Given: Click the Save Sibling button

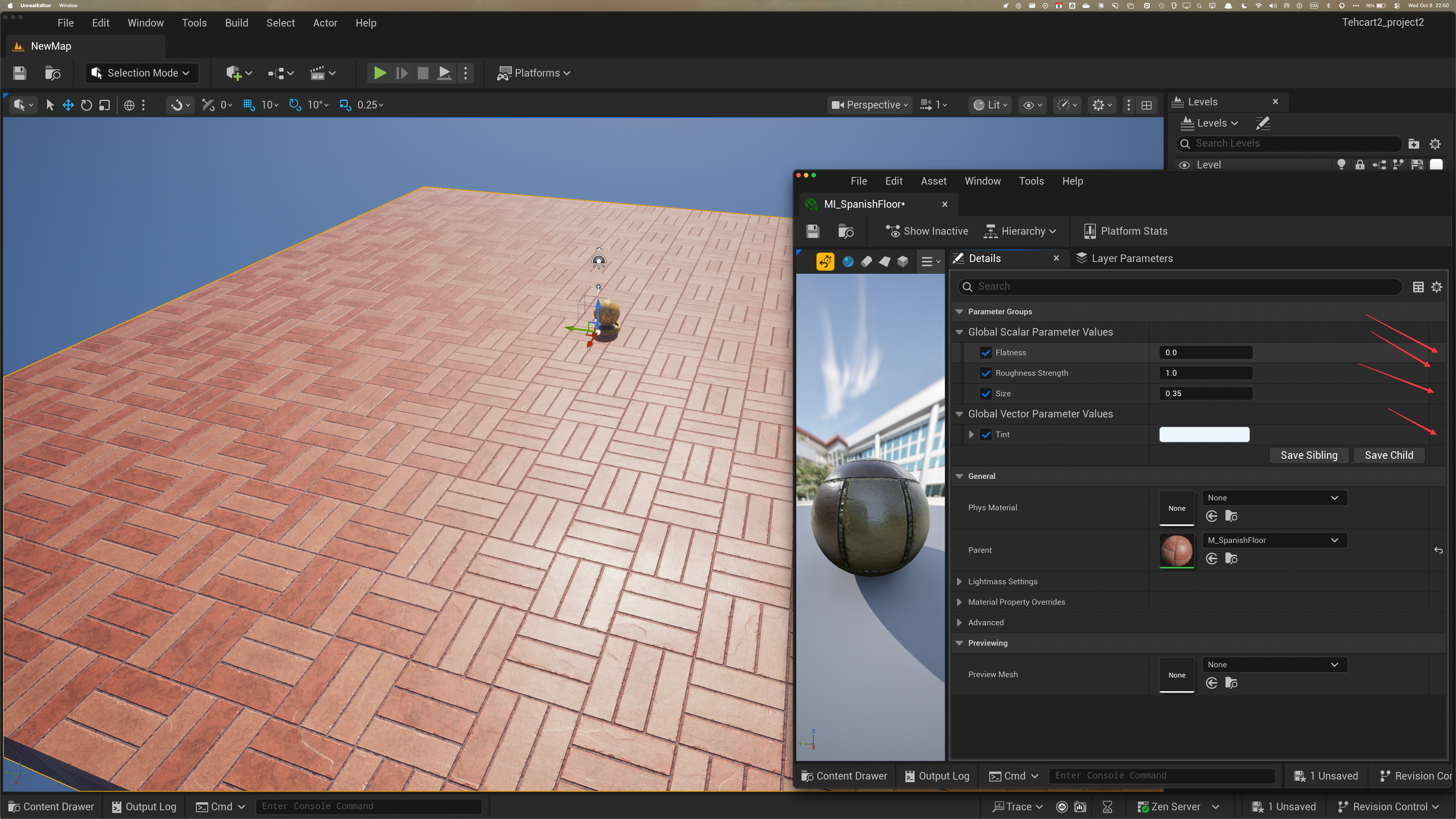Looking at the screenshot, I should 1309,455.
